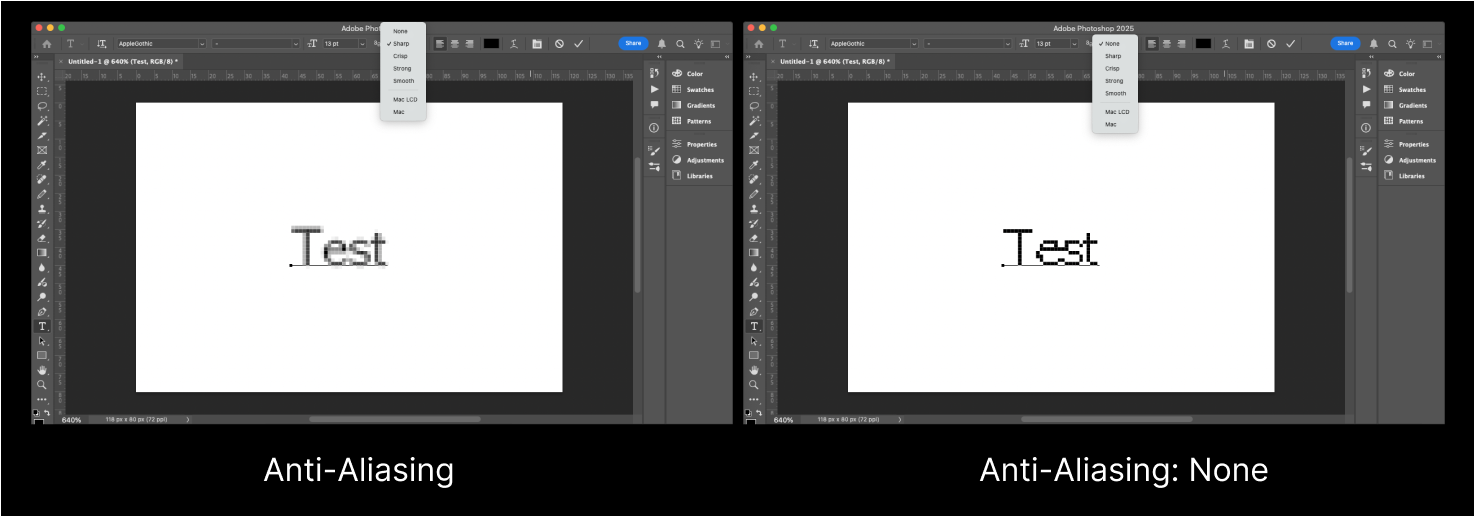Screen dimensions: 1475x517
Task: Open warped text icon in left window
Action: tap(514, 44)
